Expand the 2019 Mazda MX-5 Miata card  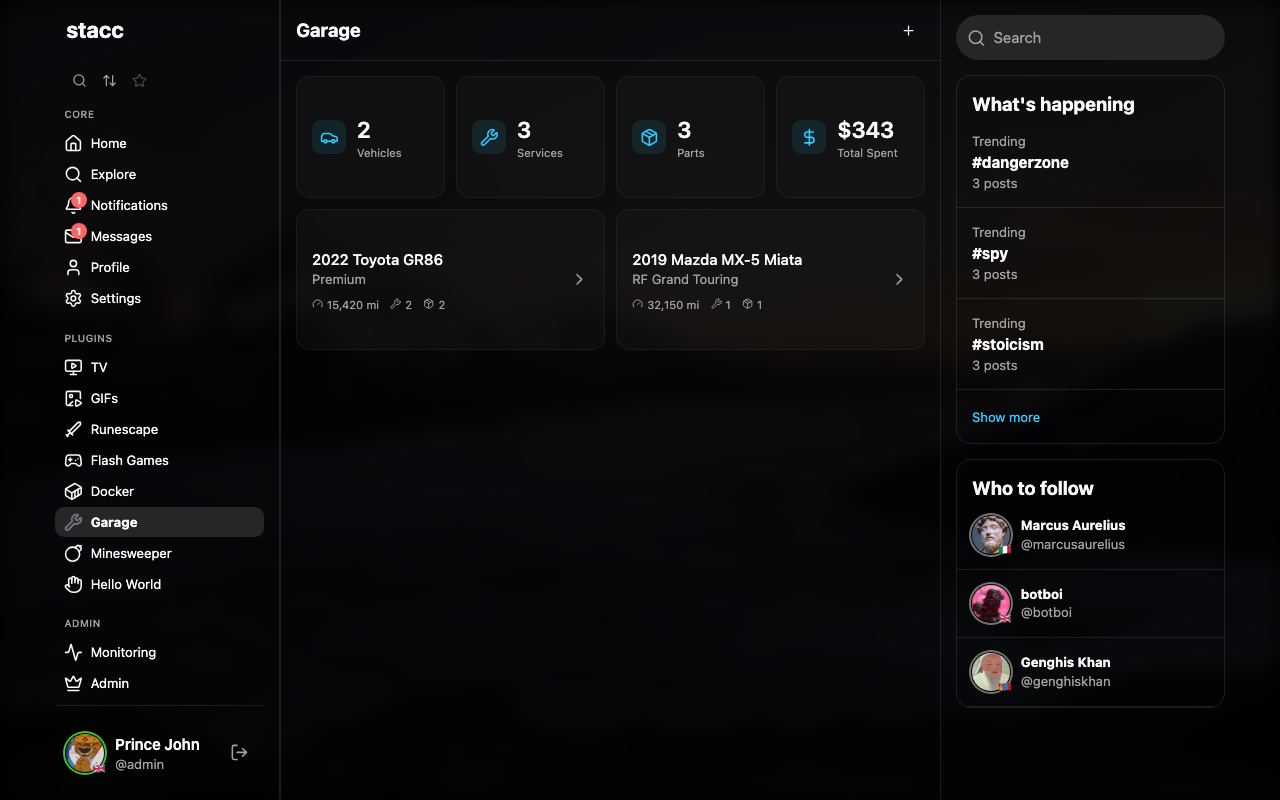[x=899, y=280]
